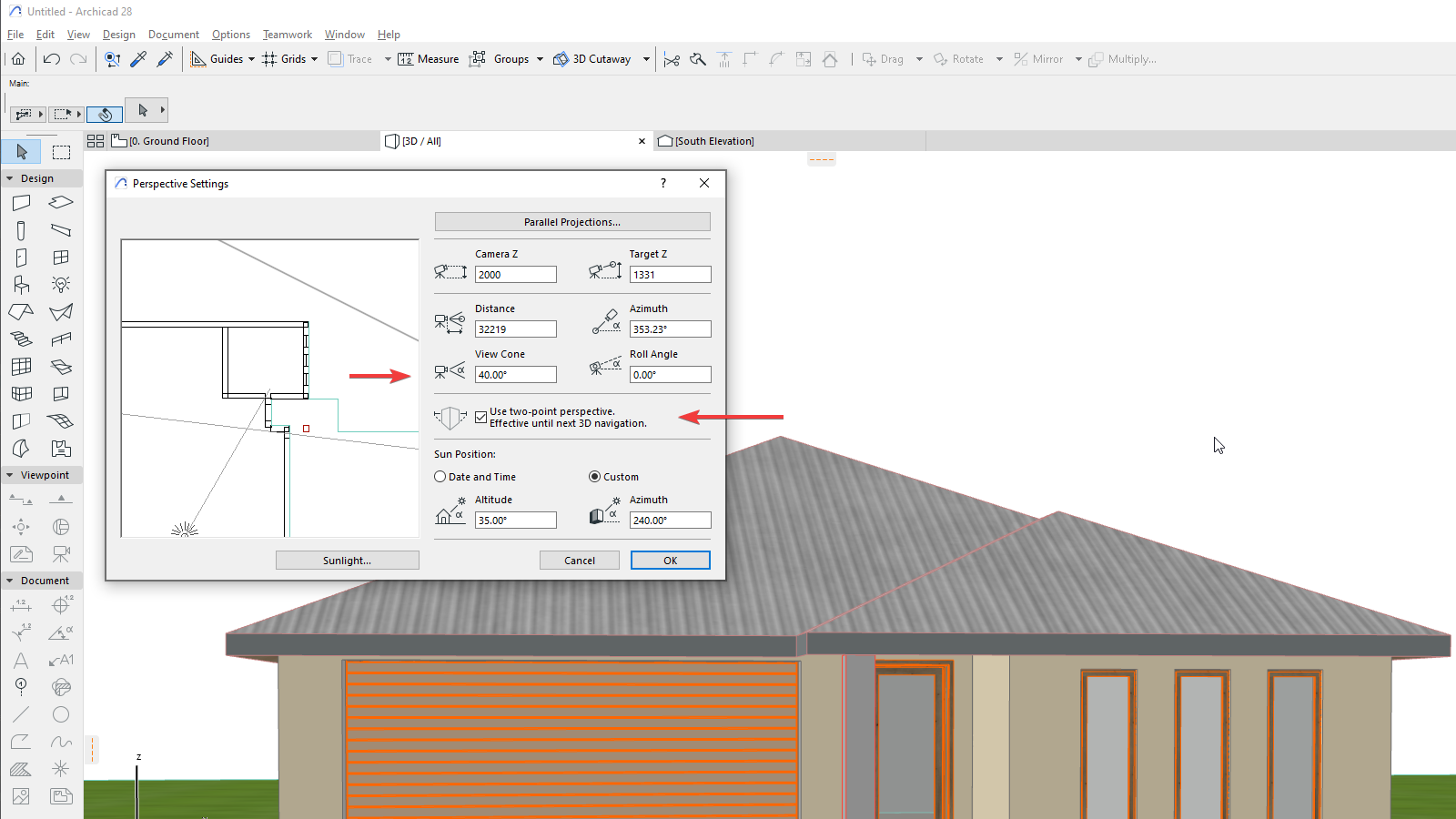Activate the Stair tool
This screenshot has height=819, width=1456.
pyautogui.click(x=20, y=339)
